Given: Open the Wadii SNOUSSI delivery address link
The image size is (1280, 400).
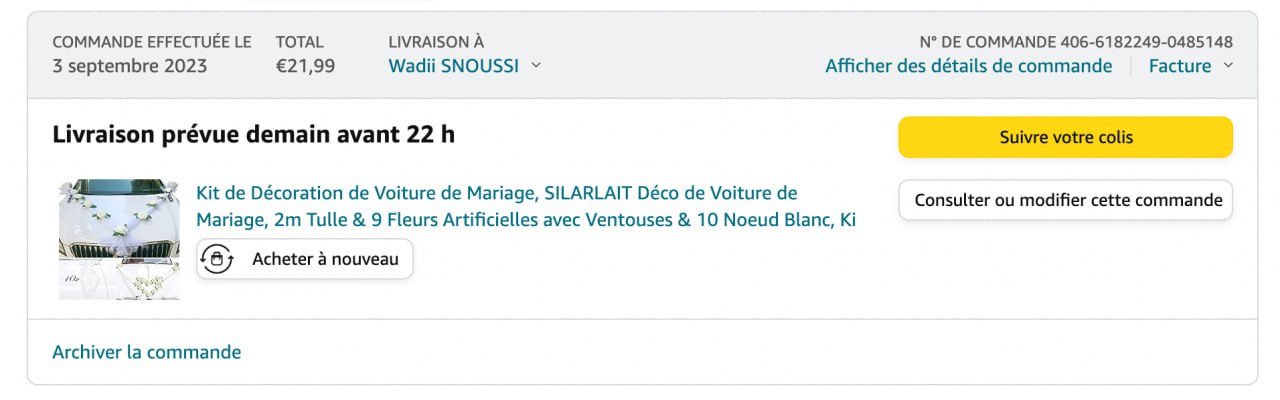Looking at the screenshot, I should (x=453, y=66).
